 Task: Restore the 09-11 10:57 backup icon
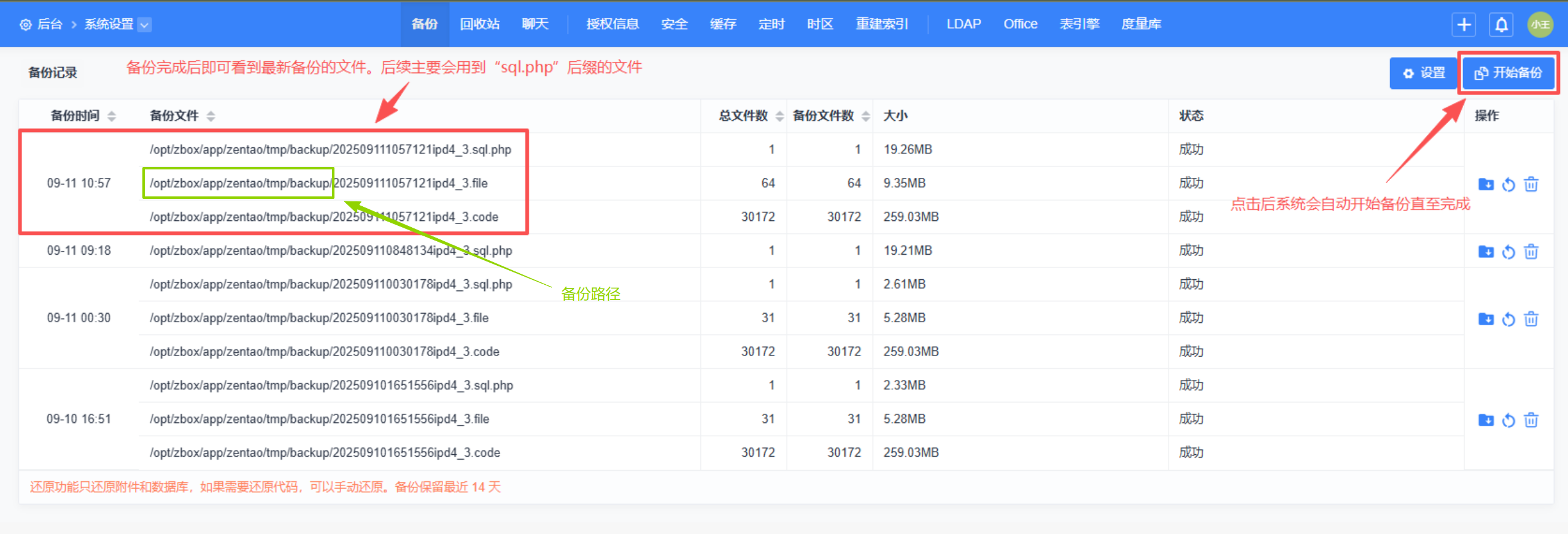(x=1508, y=184)
